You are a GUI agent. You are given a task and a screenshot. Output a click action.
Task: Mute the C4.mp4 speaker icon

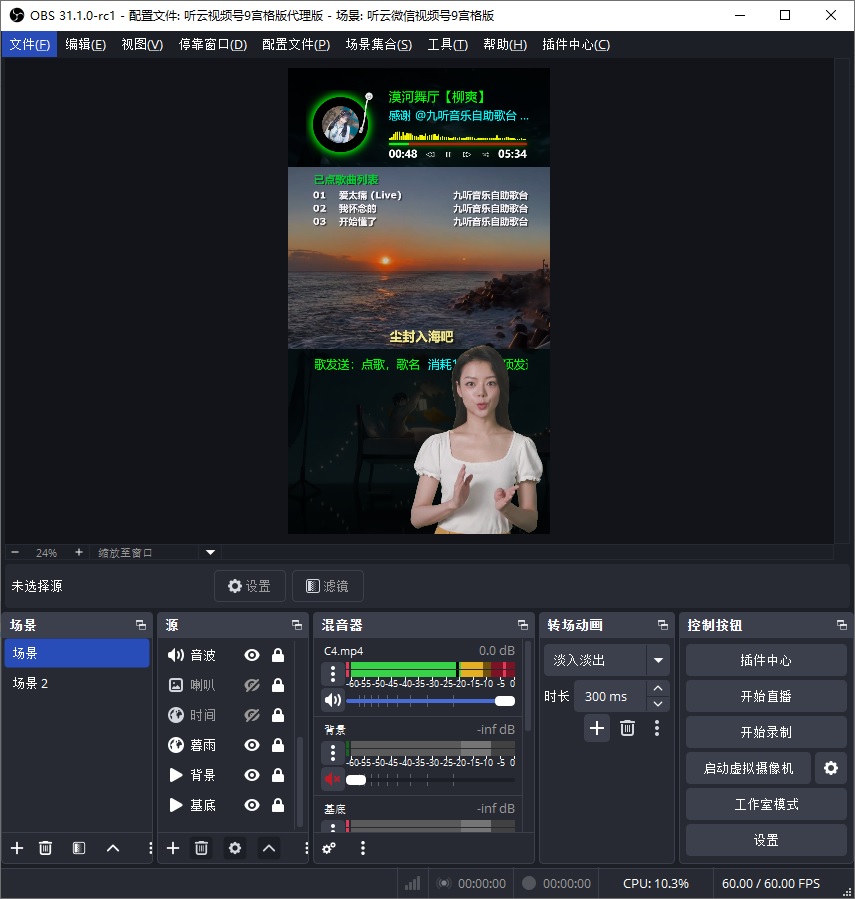click(333, 700)
